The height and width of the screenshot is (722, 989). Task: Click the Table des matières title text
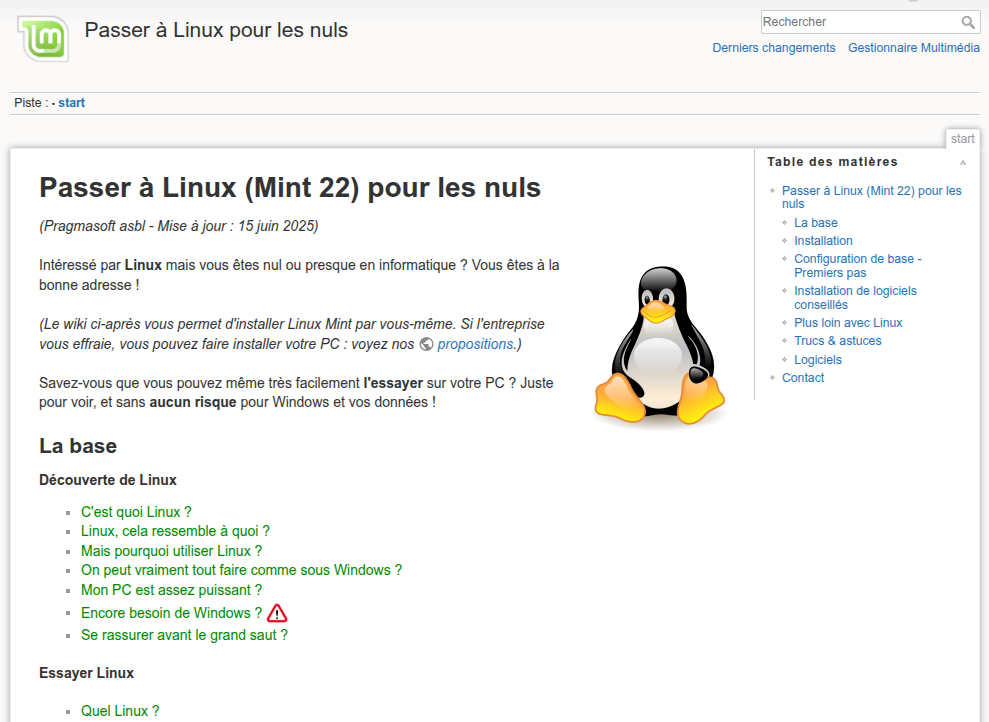pos(832,162)
